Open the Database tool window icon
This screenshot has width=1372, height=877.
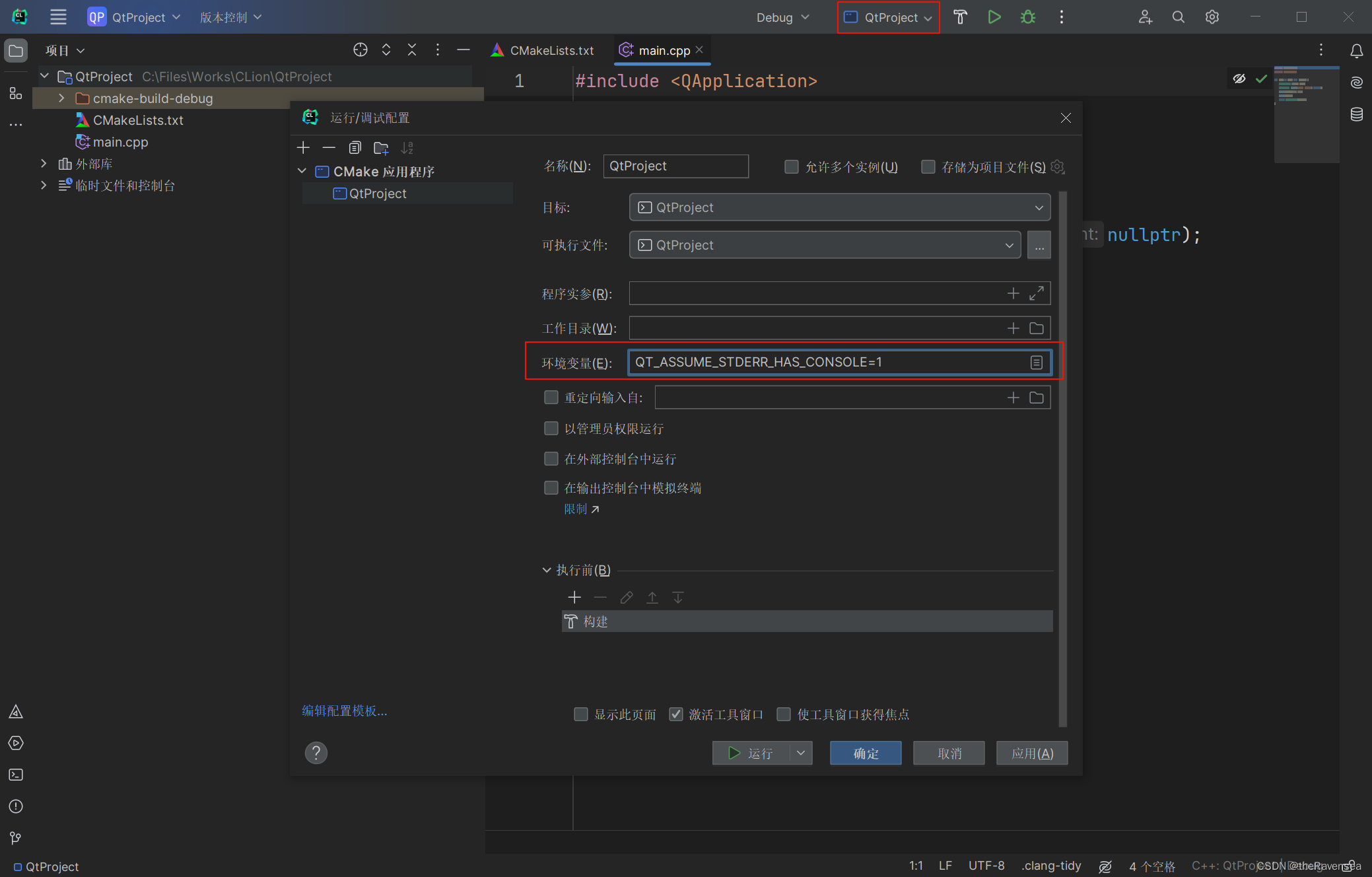[1357, 114]
